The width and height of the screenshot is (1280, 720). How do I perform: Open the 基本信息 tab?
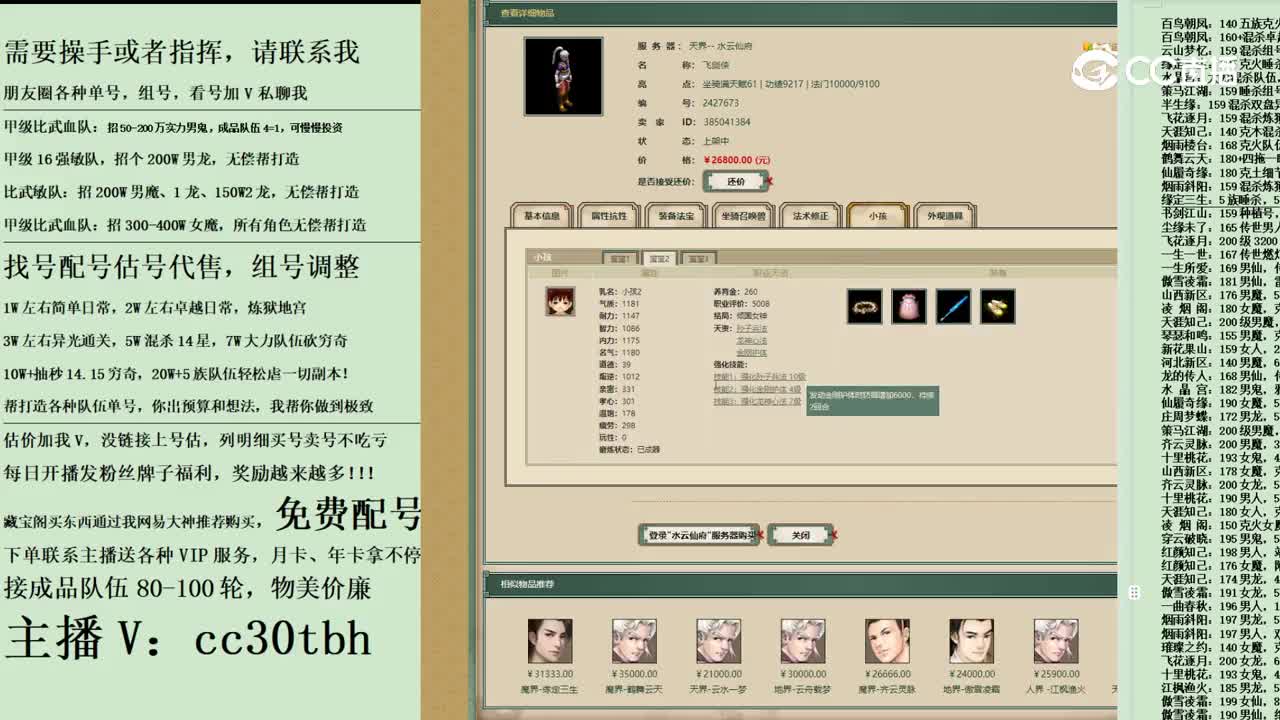[542, 216]
